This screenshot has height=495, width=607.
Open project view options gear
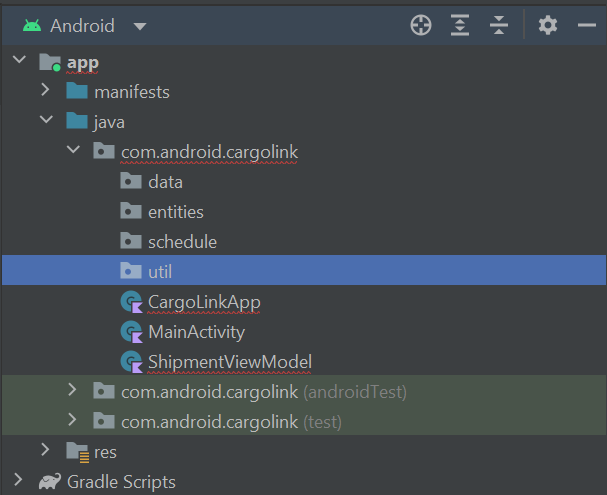coord(548,26)
